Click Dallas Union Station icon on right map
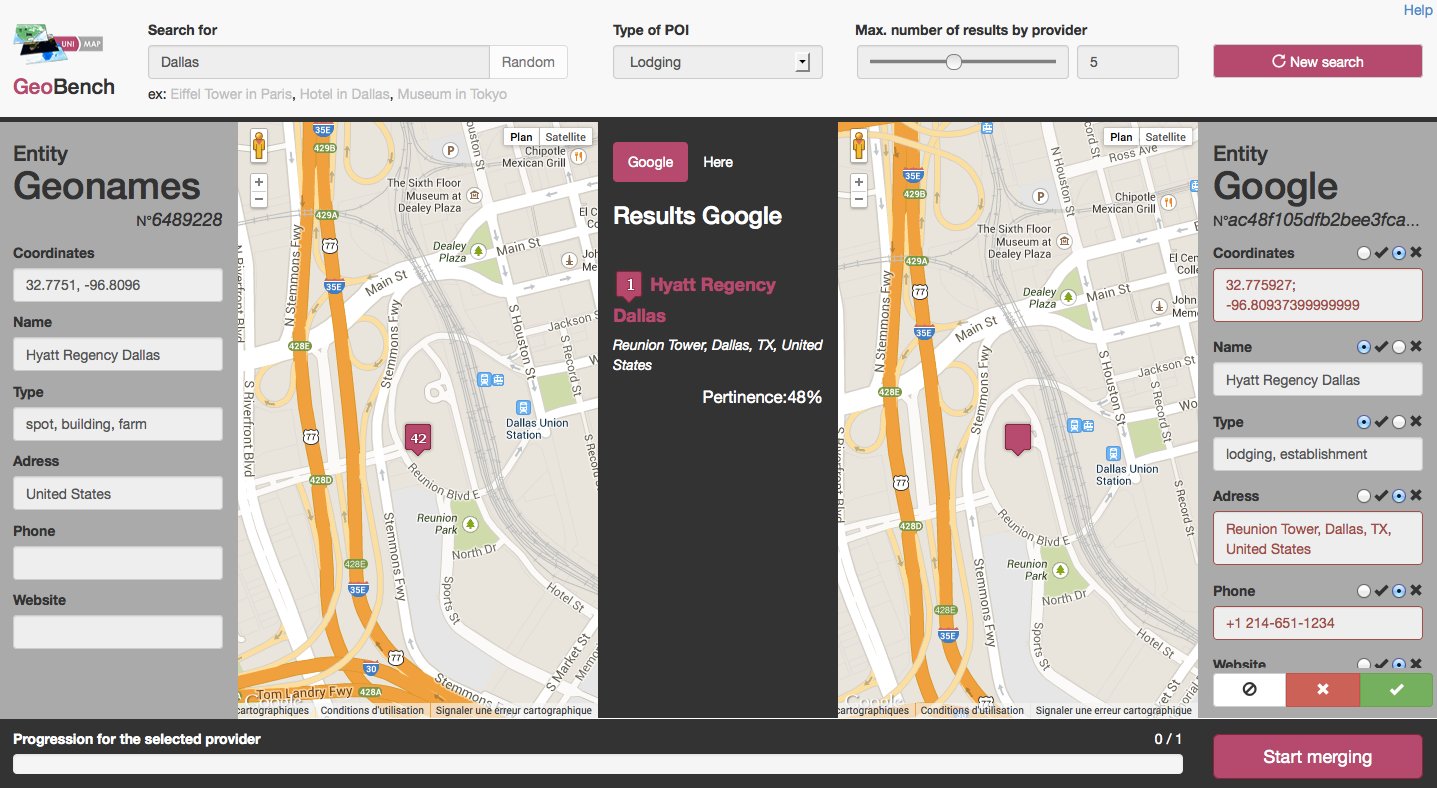The width and height of the screenshot is (1437, 788). (x=1113, y=454)
